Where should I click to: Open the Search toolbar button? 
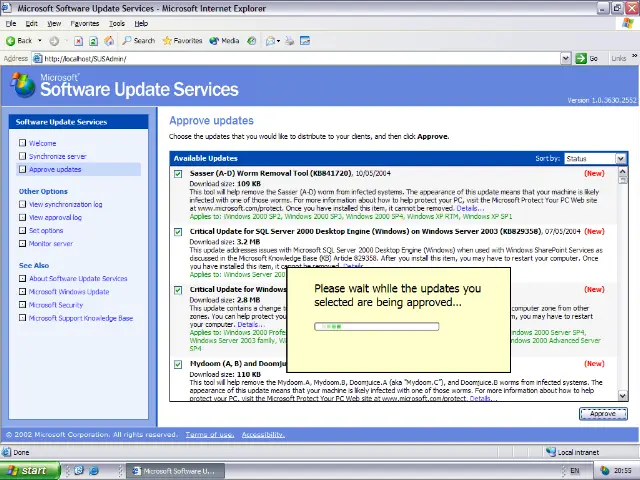coord(139,41)
